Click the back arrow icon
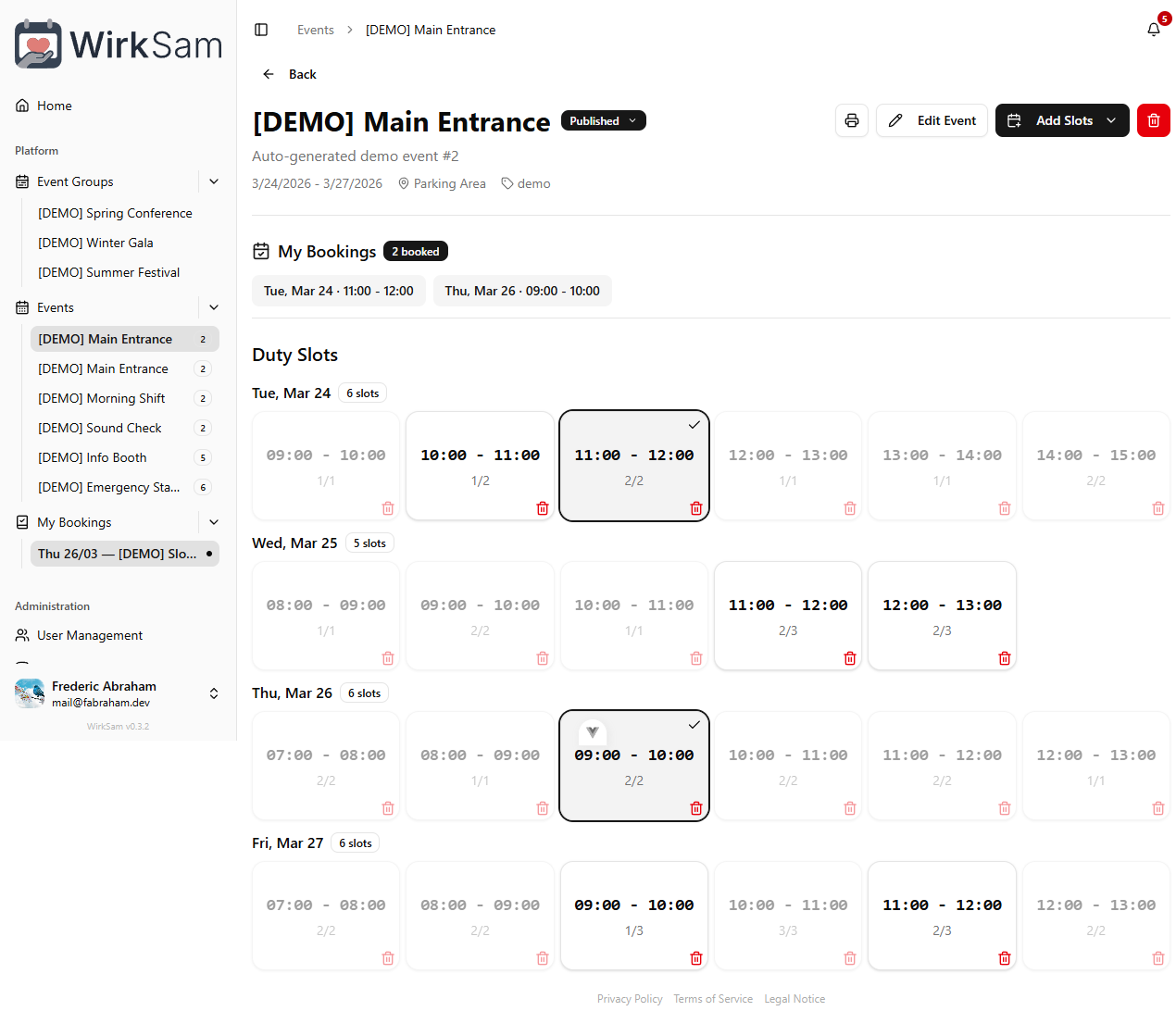1176x1011 pixels. (x=269, y=74)
